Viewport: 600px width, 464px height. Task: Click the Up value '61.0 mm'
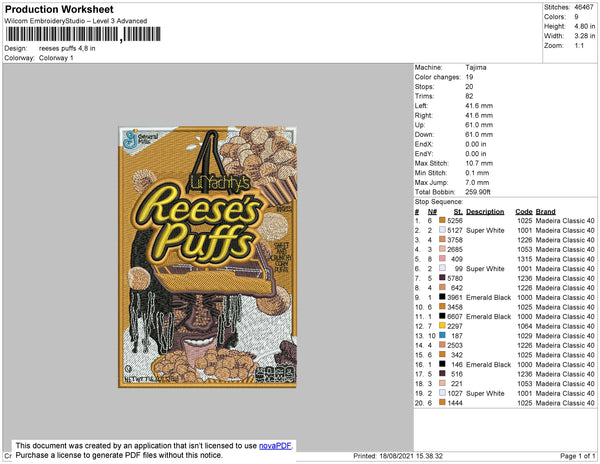tap(479, 125)
